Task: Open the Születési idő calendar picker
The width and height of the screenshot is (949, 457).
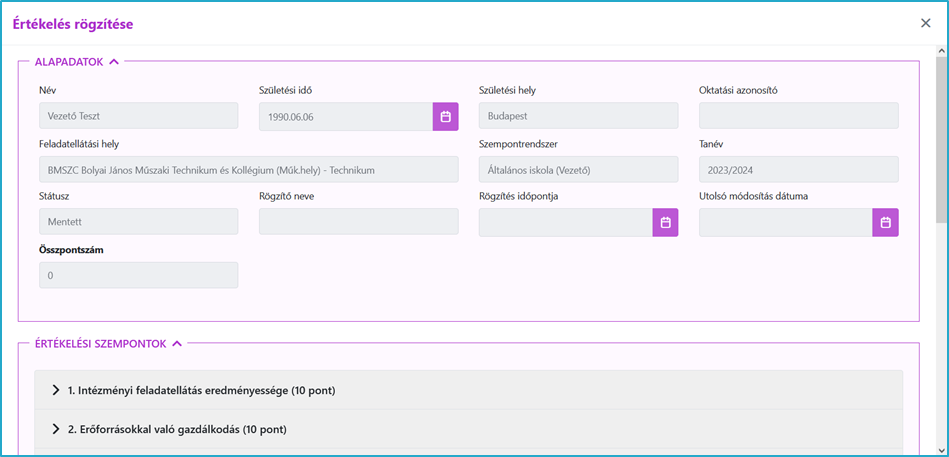Action: coord(445,116)
